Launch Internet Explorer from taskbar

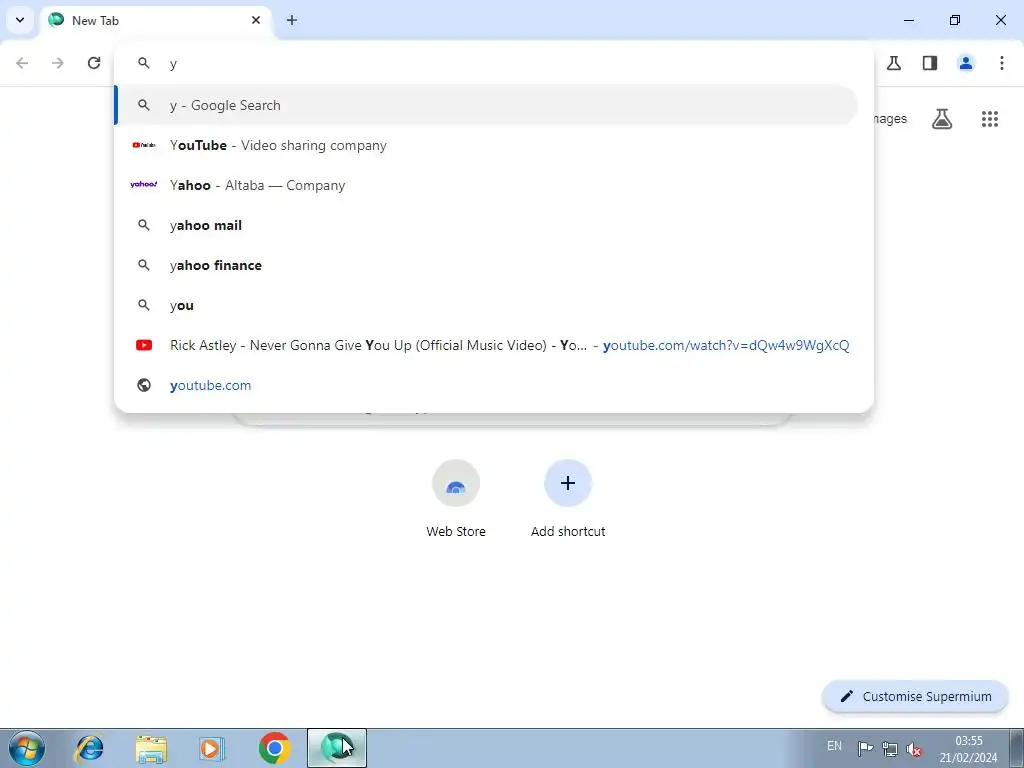pyautogui.click(x=89, y=748)
